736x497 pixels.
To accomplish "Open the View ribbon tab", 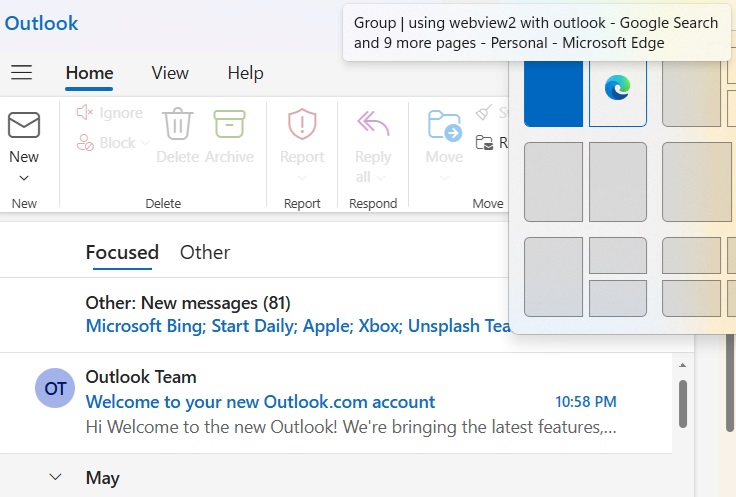I will 170,73.
